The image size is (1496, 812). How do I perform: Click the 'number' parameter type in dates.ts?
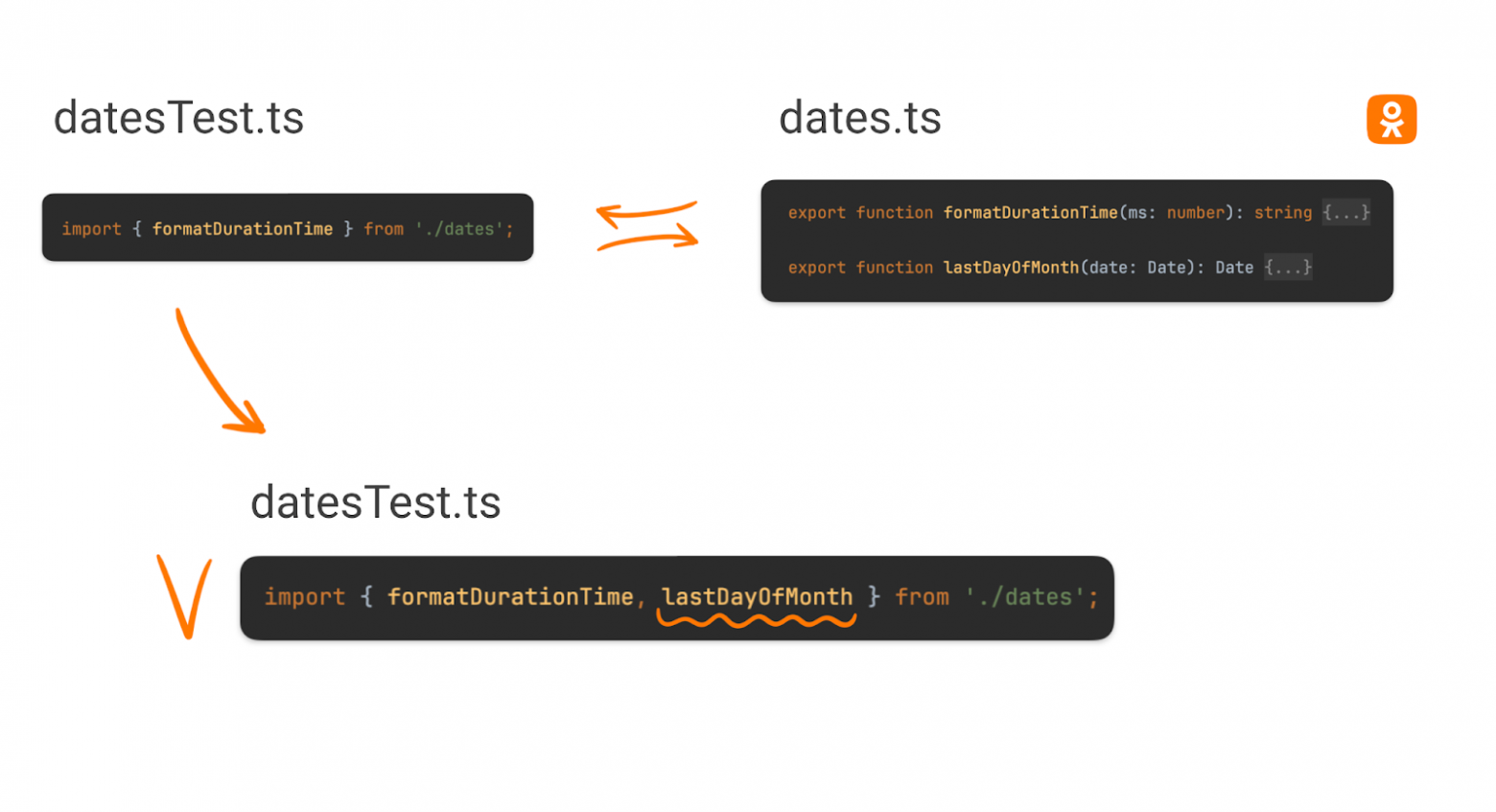pos(1195,213)
